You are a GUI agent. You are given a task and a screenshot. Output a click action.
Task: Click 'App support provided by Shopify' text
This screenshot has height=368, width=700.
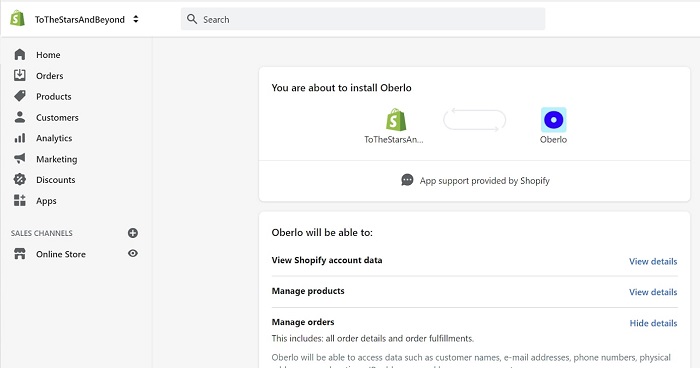pos(484,181)
